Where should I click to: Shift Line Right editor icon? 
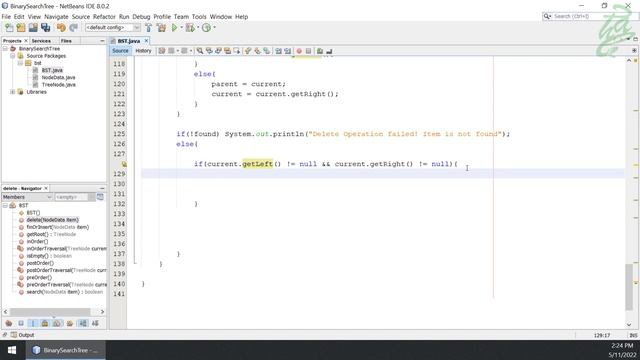pyautogui.click(x=287, y=51)
